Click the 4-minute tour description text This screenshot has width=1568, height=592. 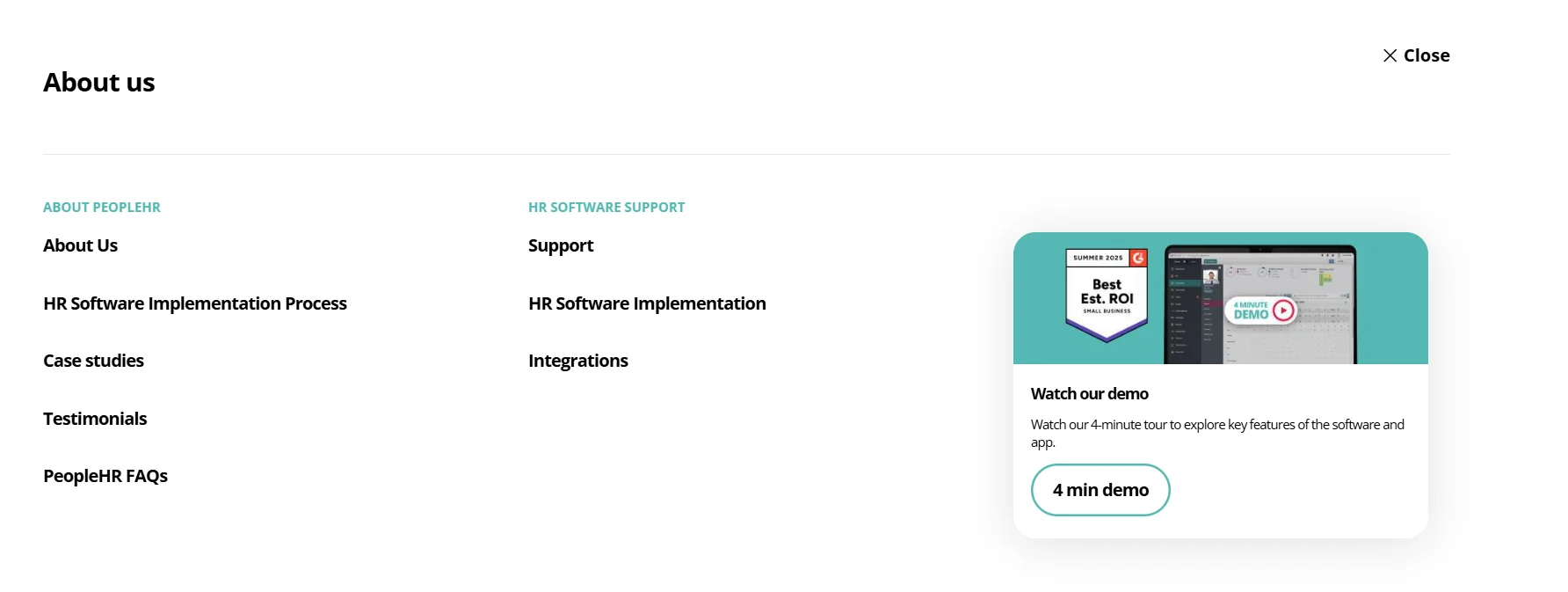(1217, 433)
